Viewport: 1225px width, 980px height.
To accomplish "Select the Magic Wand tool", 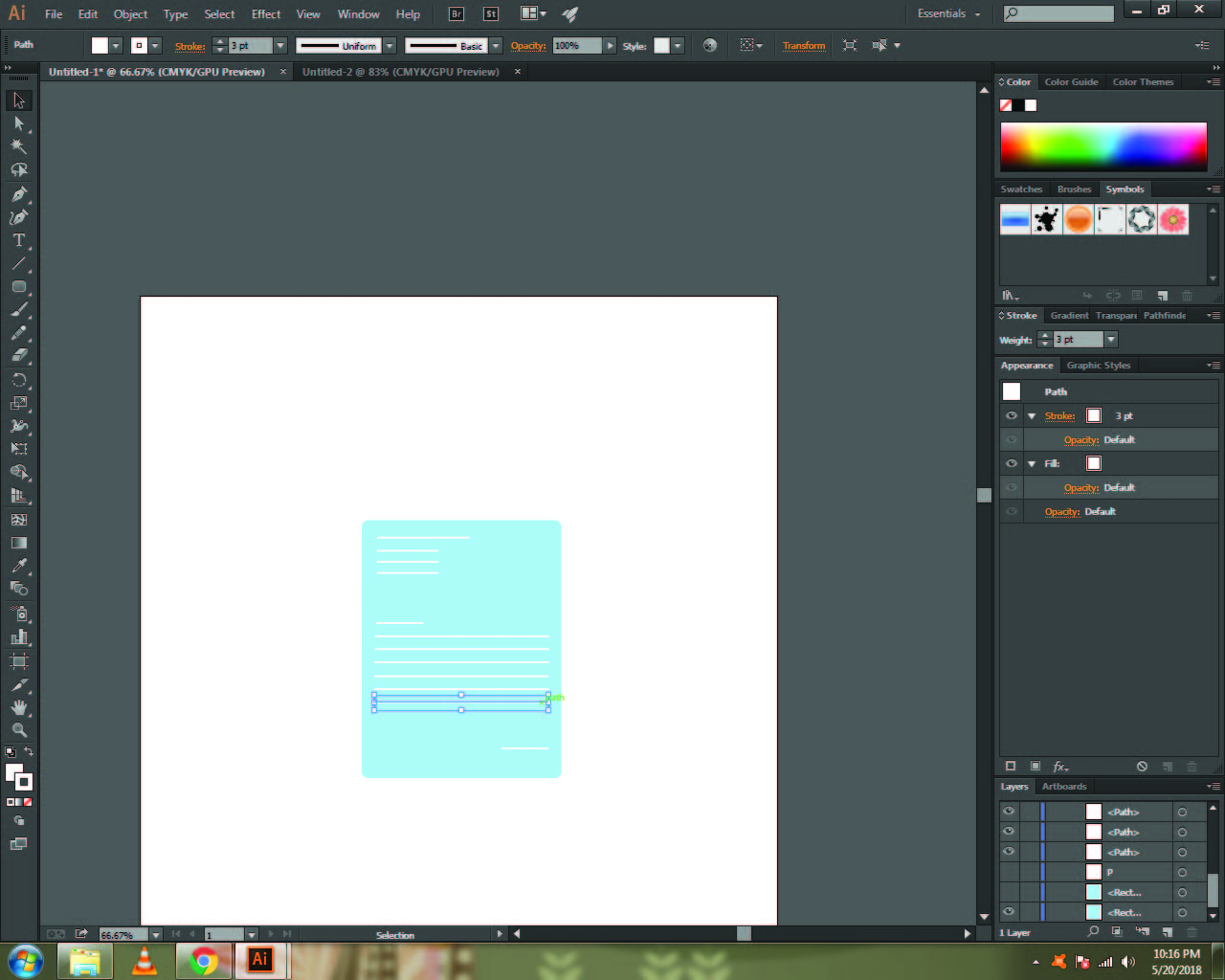I will pyautogui.click(x=18, y=146).
